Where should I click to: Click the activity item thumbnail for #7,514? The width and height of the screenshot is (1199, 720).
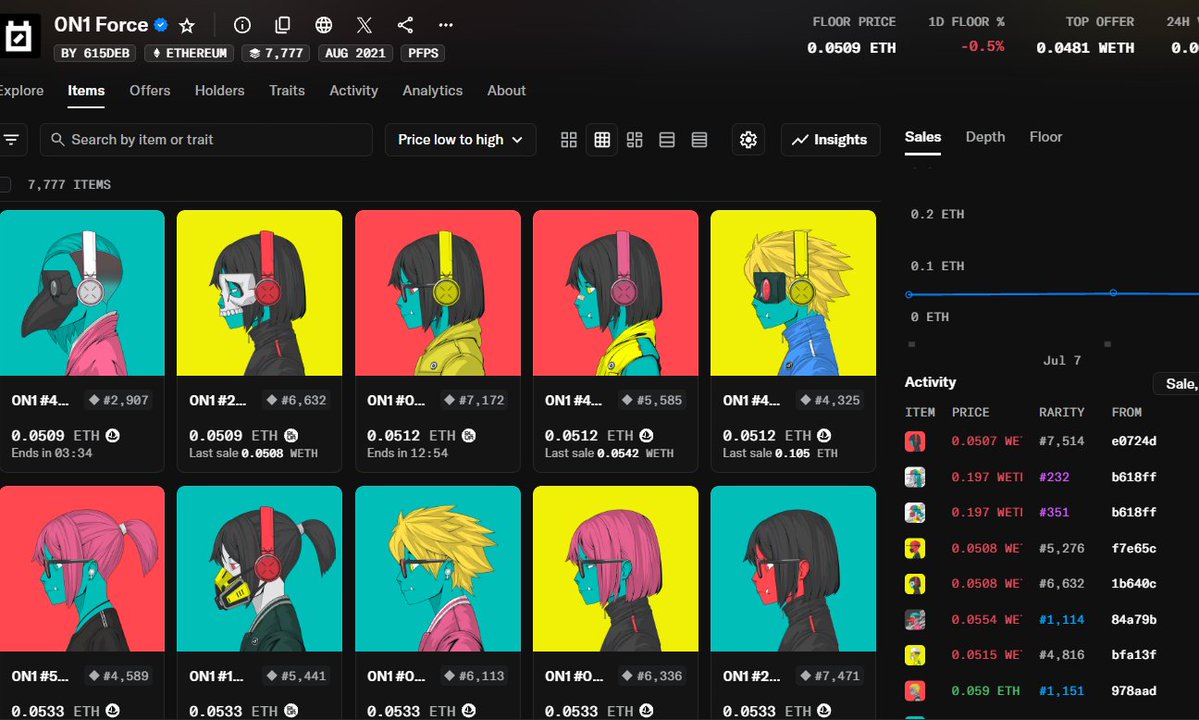pyautogui.click(x=915, y=441)
